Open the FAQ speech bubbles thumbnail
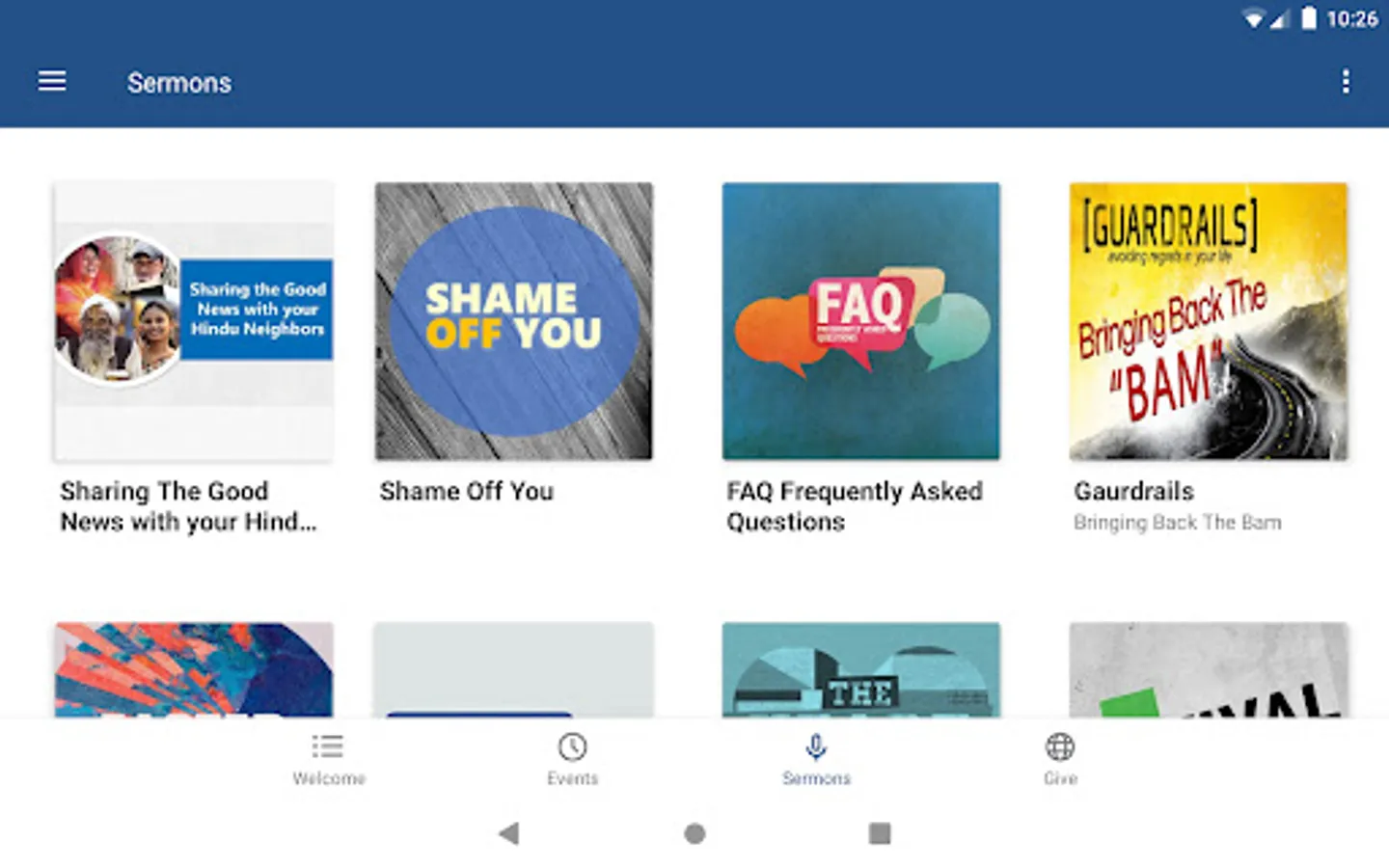1389x868 pixels. pyautogui.click(x=860, y=321)
